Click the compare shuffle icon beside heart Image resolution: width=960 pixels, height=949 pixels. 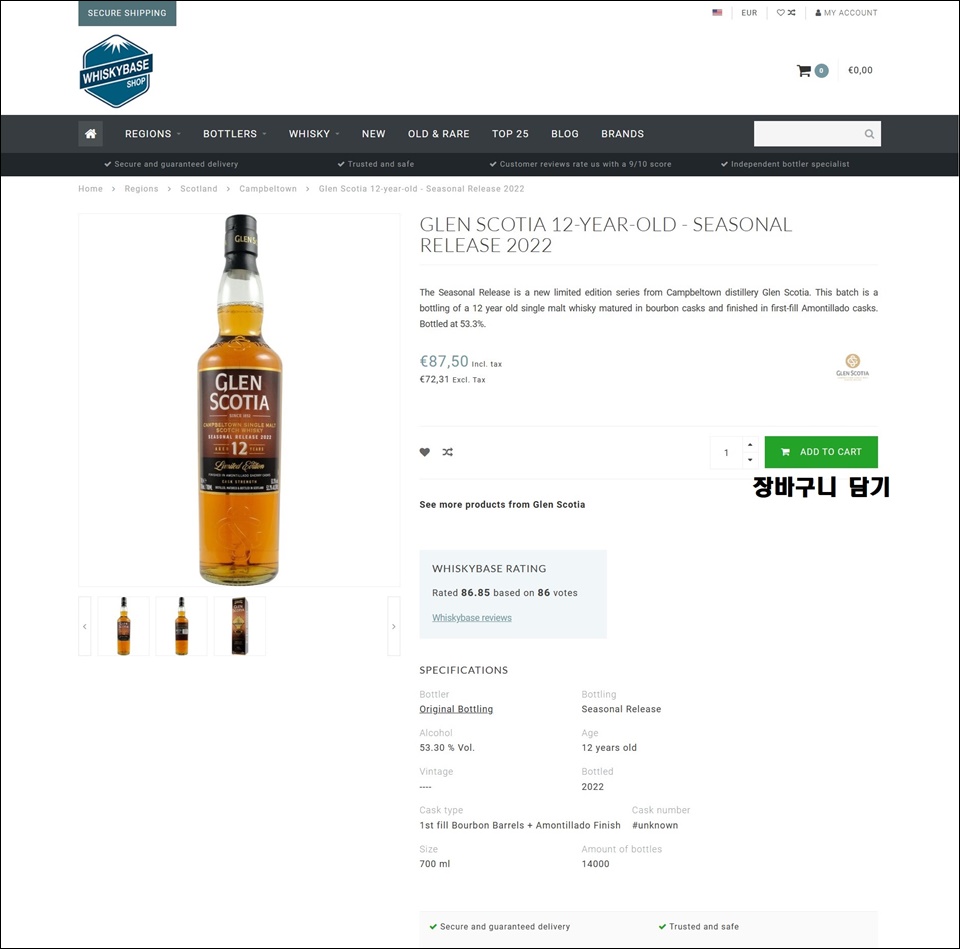pos(448,452)
